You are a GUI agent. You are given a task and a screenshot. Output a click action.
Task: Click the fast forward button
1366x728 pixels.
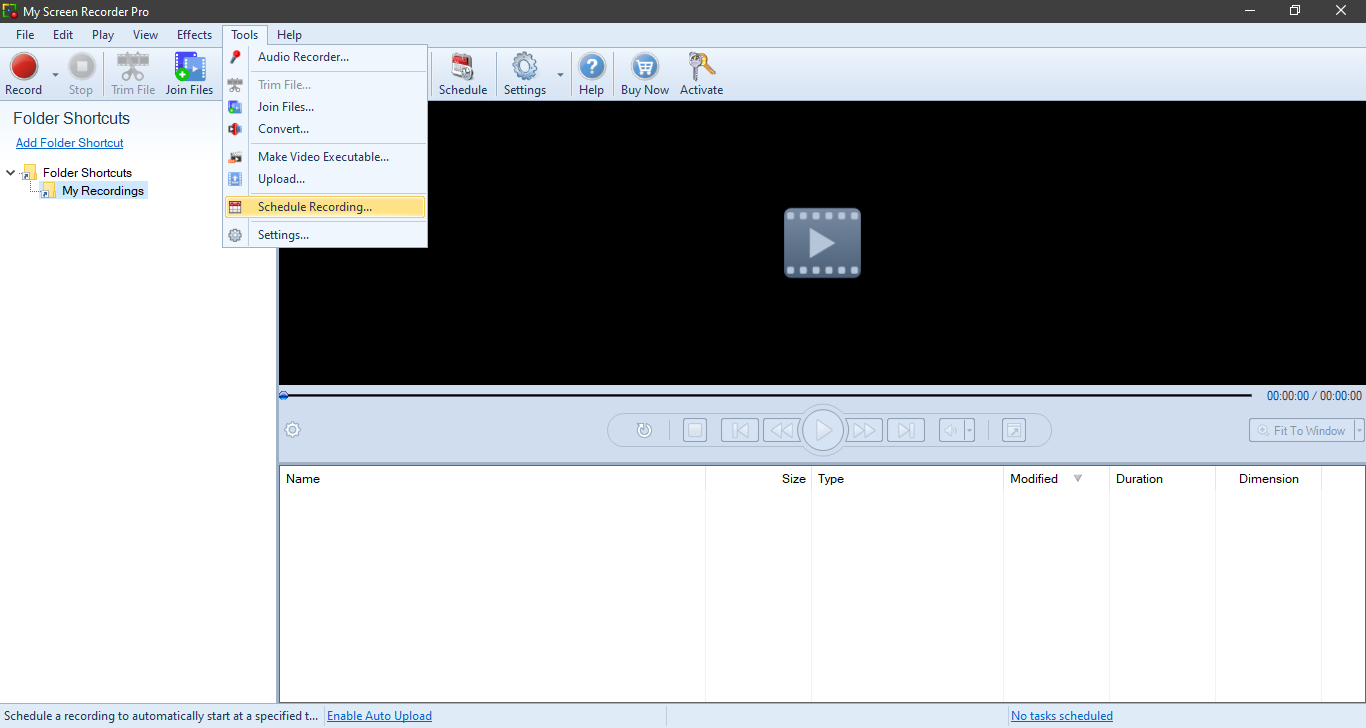[x=865, y=431]
